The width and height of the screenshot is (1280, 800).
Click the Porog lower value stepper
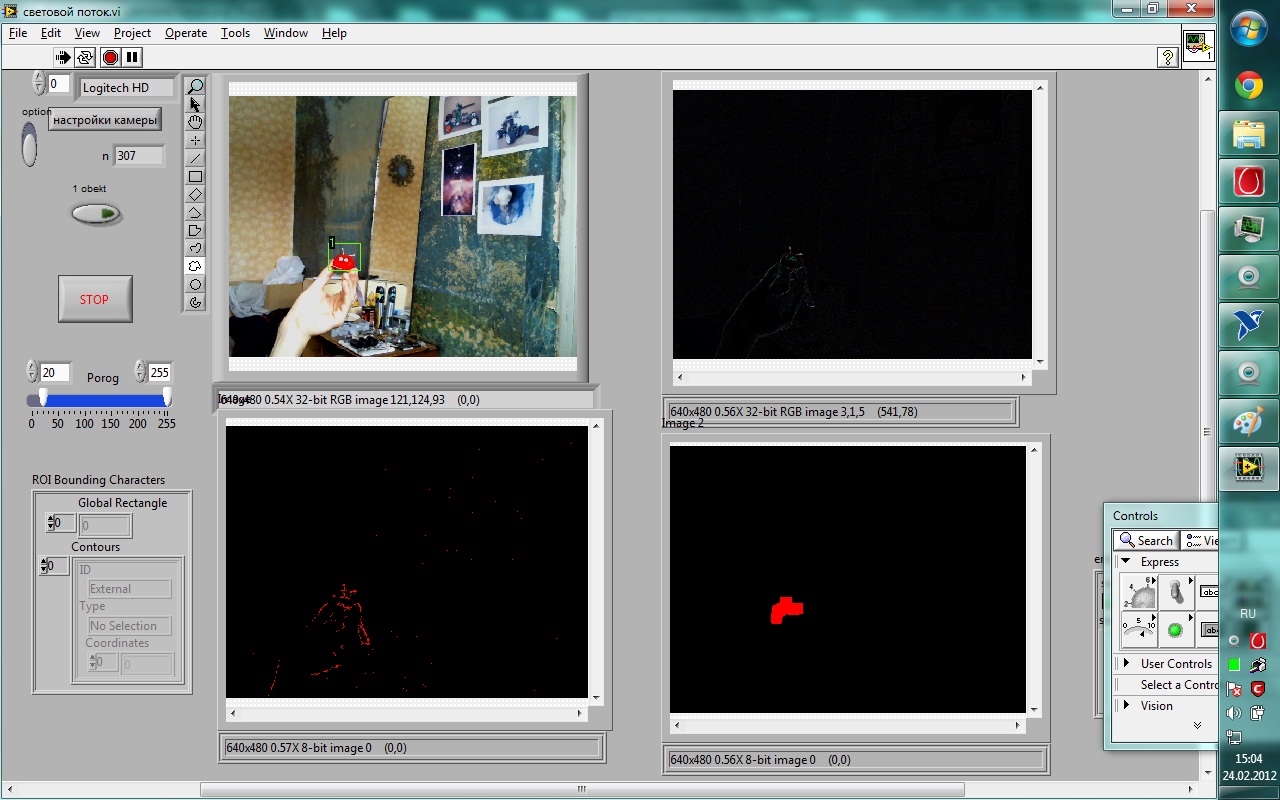point(32,372)
